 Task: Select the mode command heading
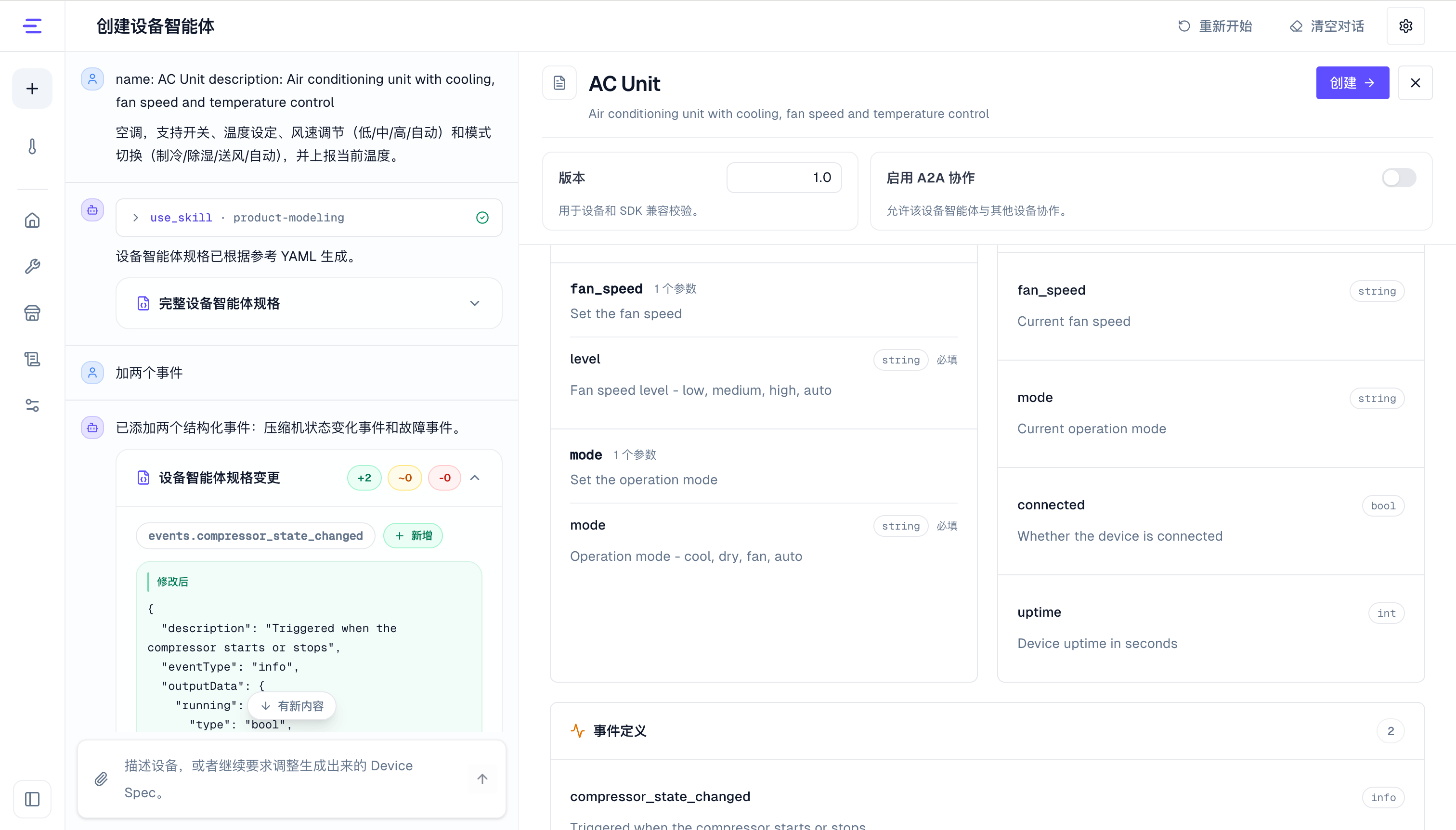[586, 455]
